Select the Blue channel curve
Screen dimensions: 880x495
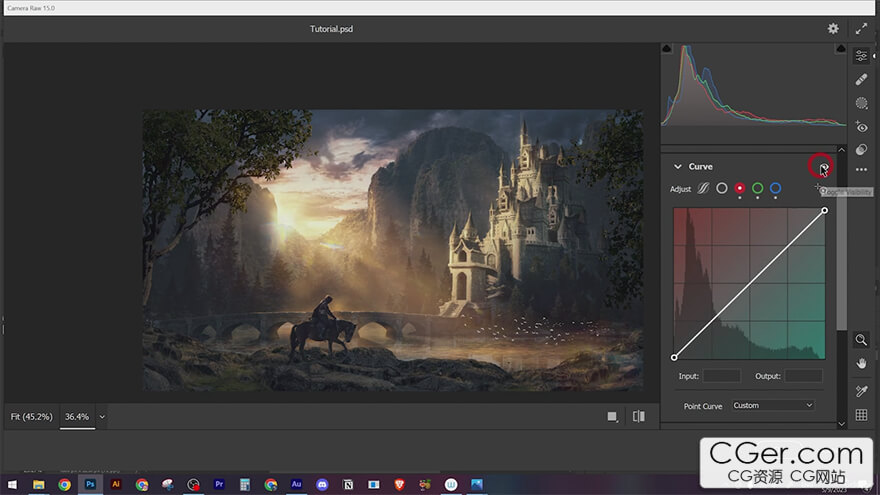point(776,189)
